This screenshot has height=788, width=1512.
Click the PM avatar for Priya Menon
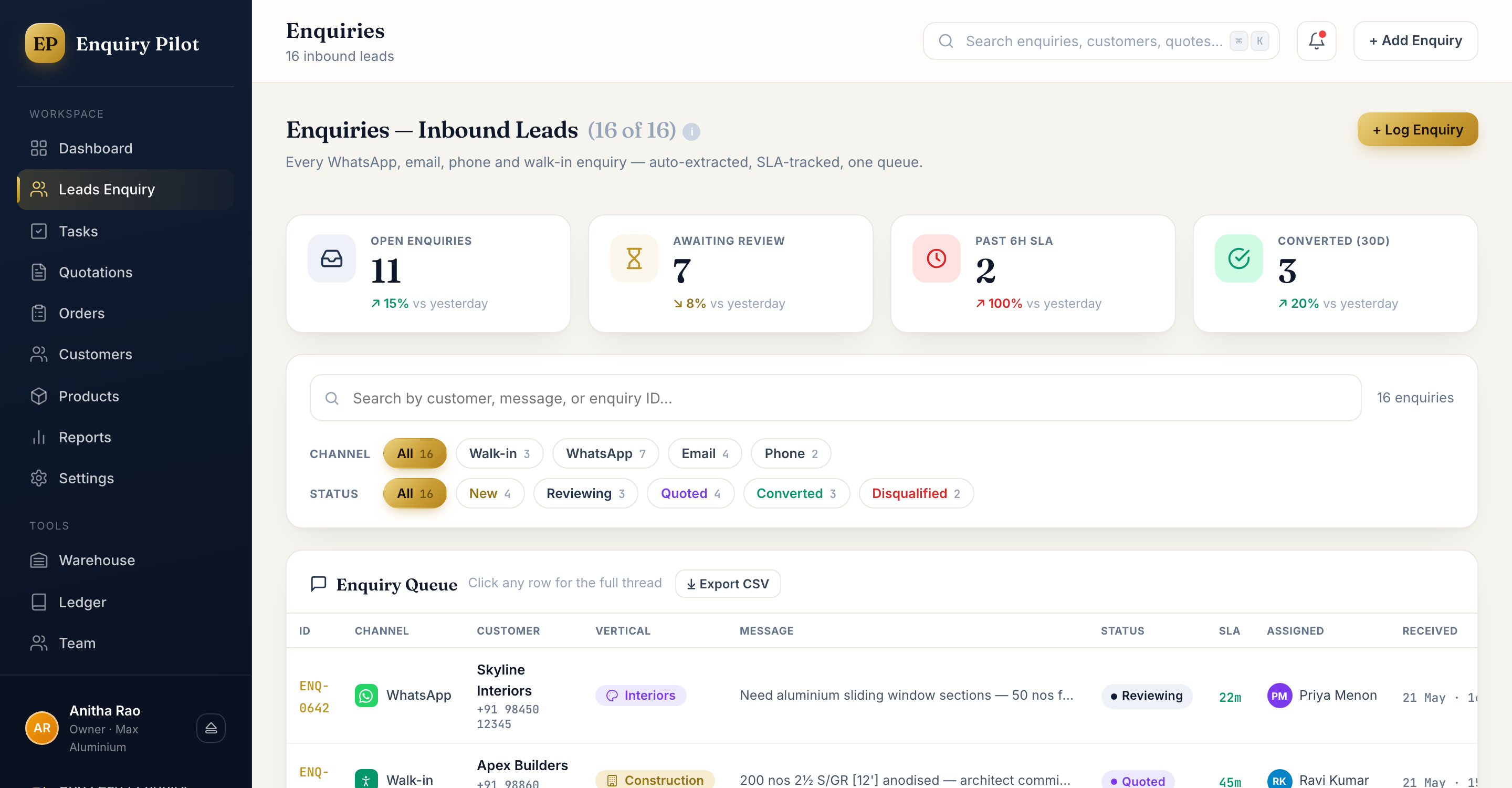pos(1279,696)
